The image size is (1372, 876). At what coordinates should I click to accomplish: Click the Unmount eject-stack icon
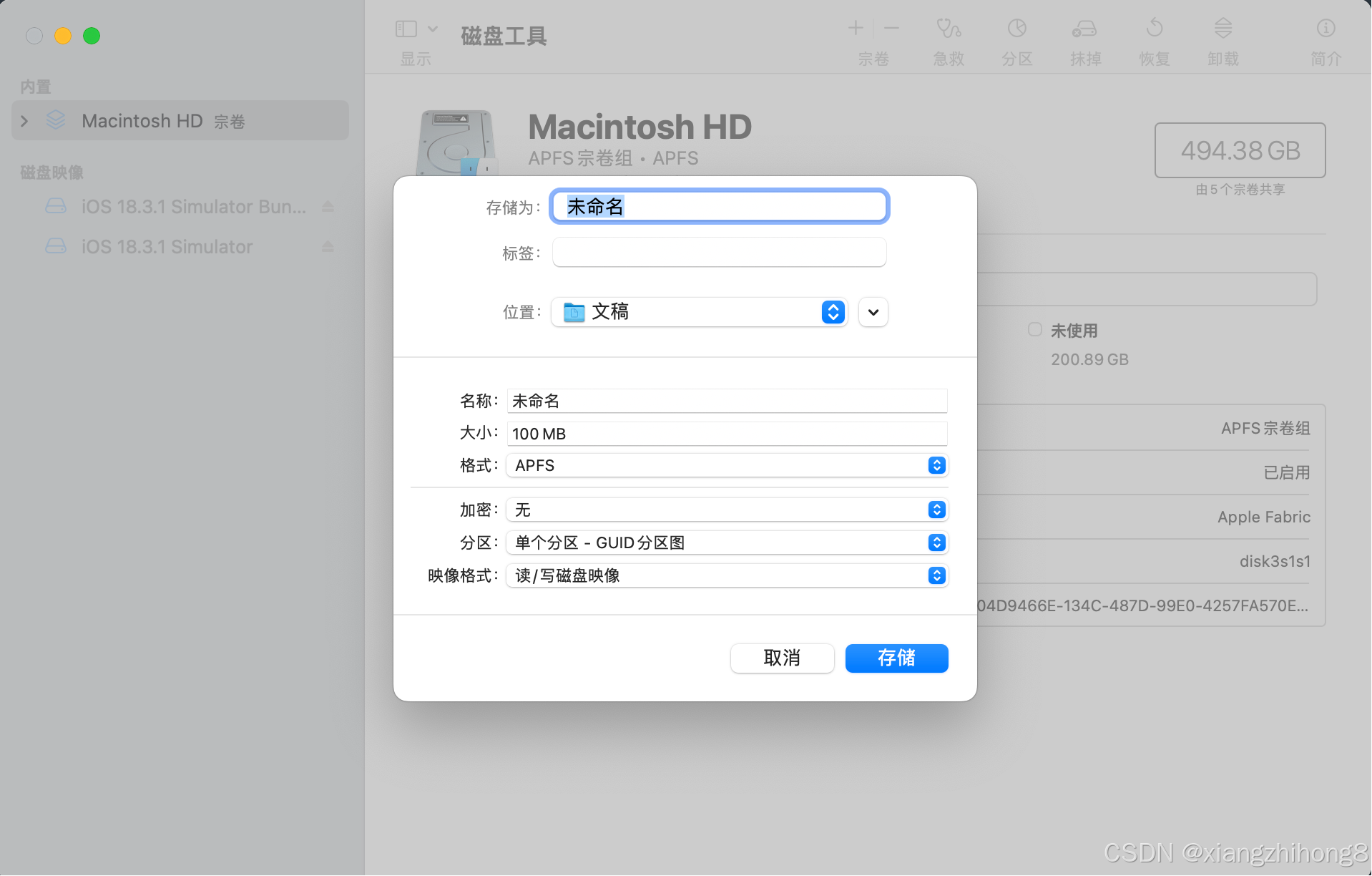pos(1223,28)
